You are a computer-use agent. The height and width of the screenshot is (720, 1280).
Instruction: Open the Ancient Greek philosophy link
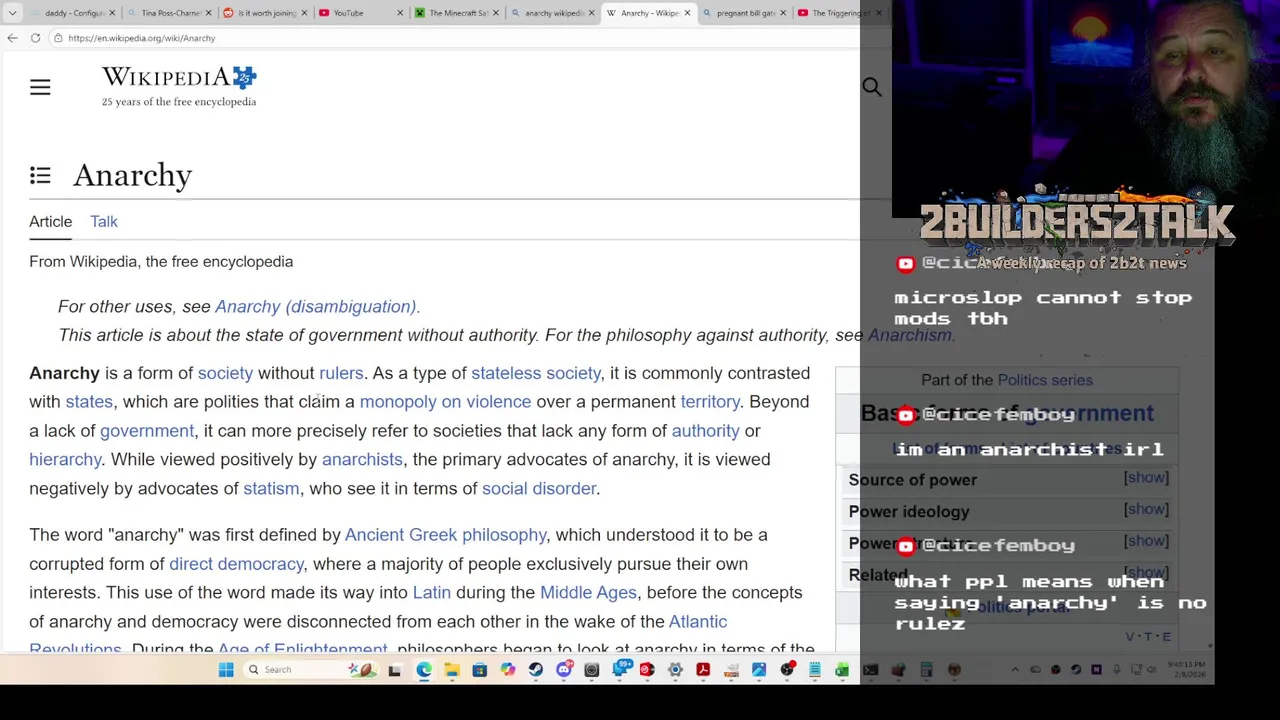point(446,535)
